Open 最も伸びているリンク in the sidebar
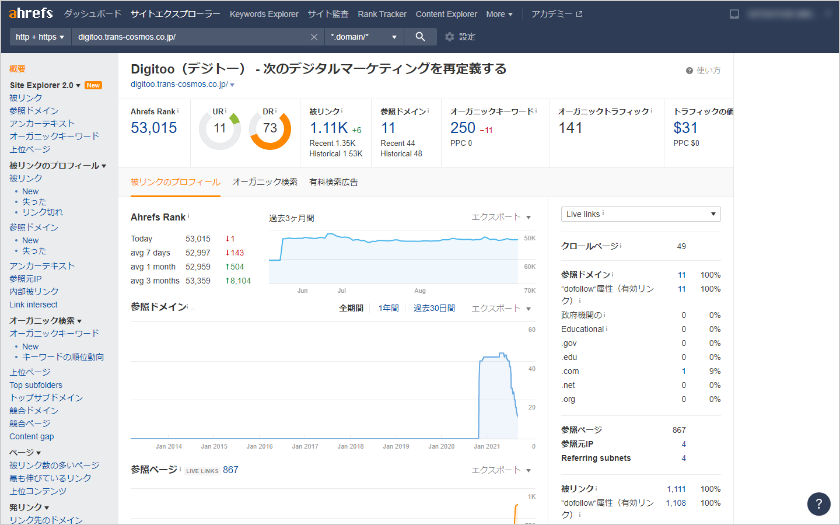The height and width of the screenshot is (525, 840). (x=50, y=478)
